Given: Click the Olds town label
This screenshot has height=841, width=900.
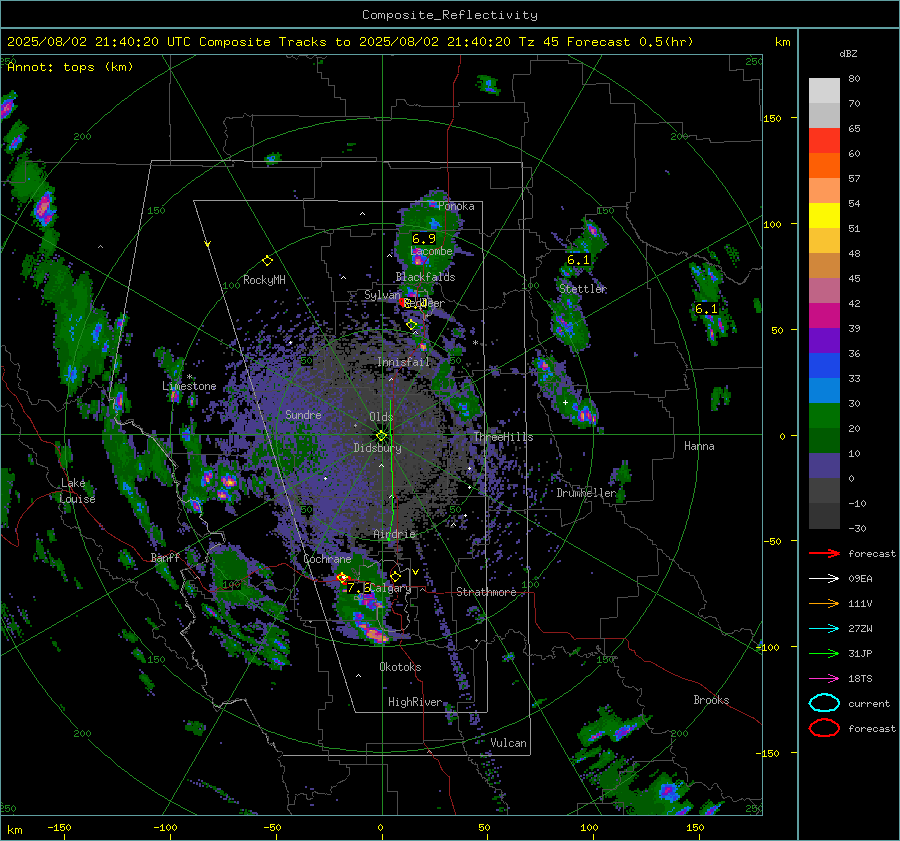Looking at the screenshot, I should [381, 417].
